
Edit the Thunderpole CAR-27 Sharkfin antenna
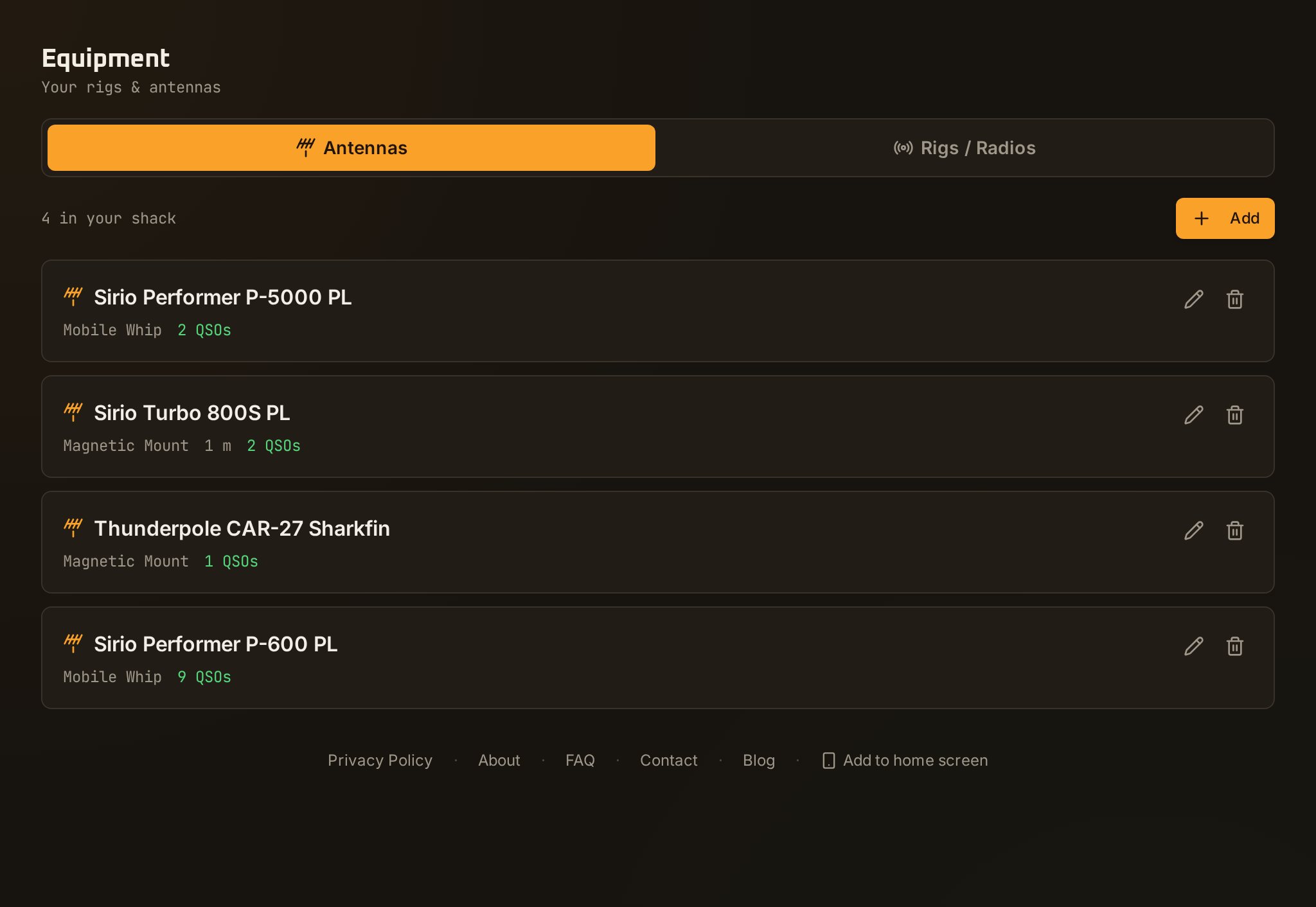click(x=1193, y=531)
